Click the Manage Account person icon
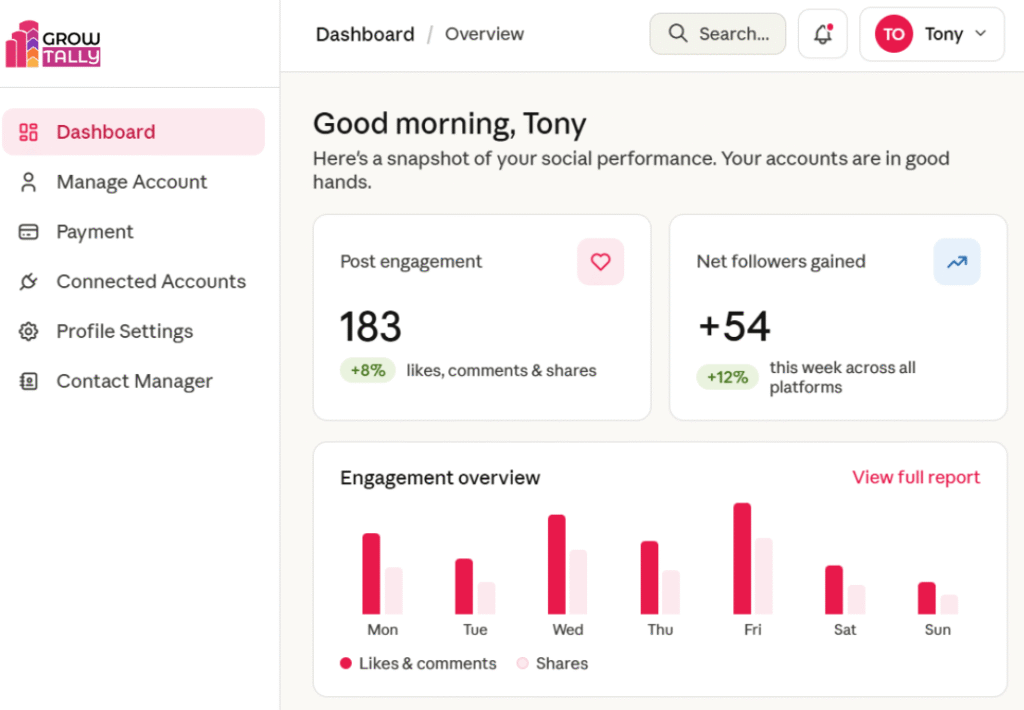 (x=28, y=182)
